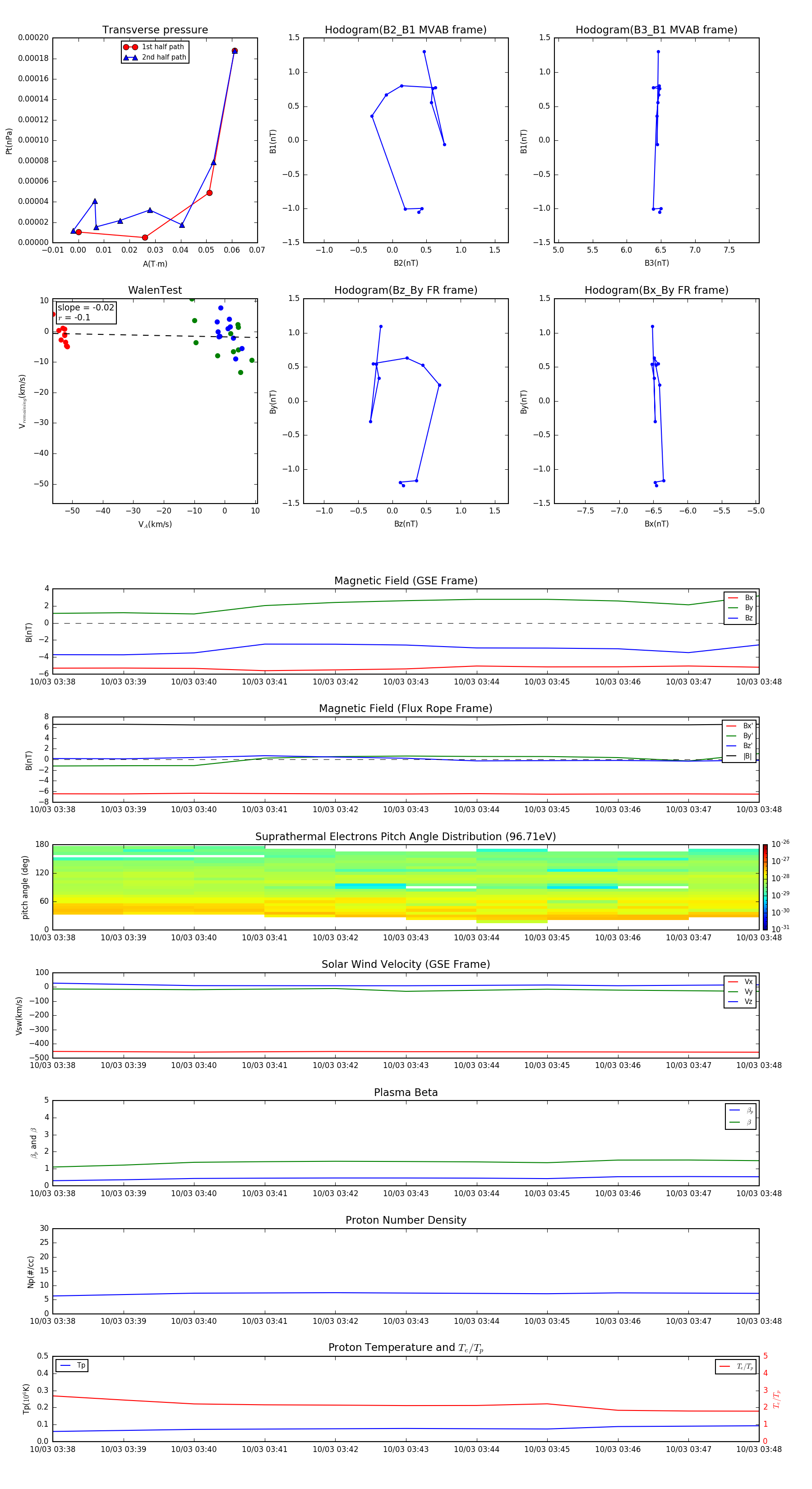
Task: Click the Bz' legend entry in Flux Rope panel
Action: click(x=739, y=746)
